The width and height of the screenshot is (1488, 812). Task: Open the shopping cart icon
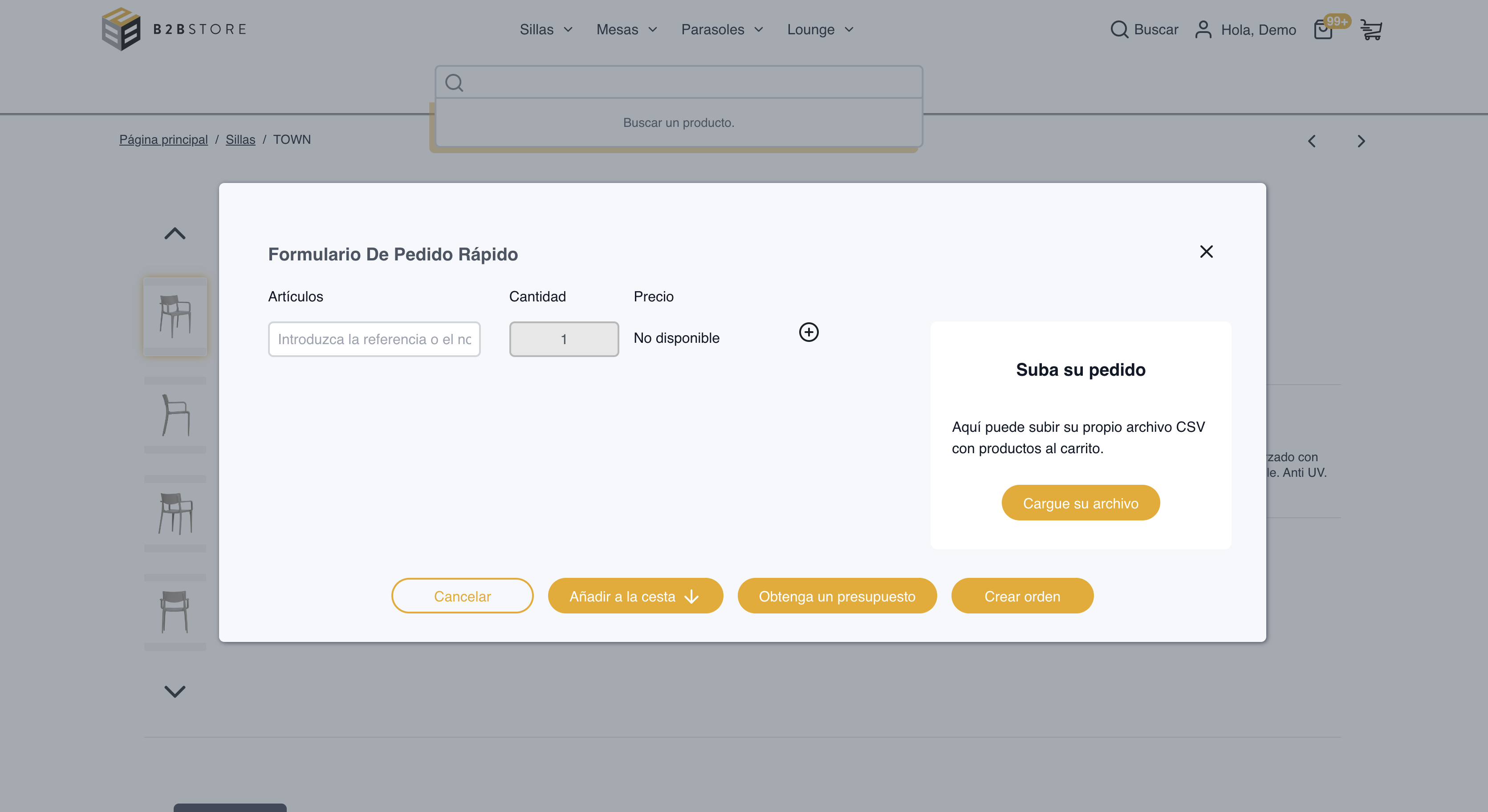pos(1371,29)
